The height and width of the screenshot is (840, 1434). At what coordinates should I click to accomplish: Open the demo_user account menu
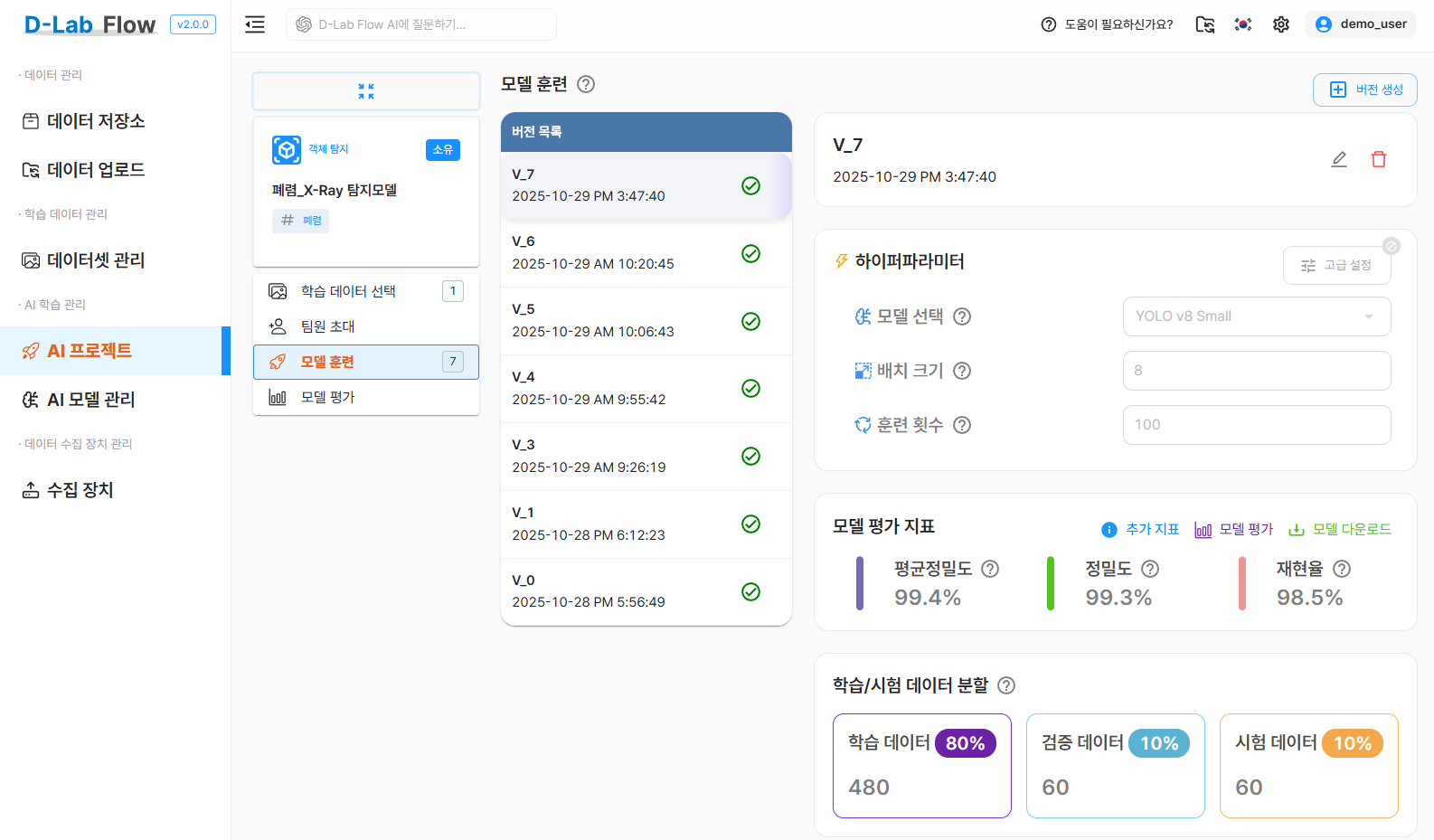tap(1361, 24)
